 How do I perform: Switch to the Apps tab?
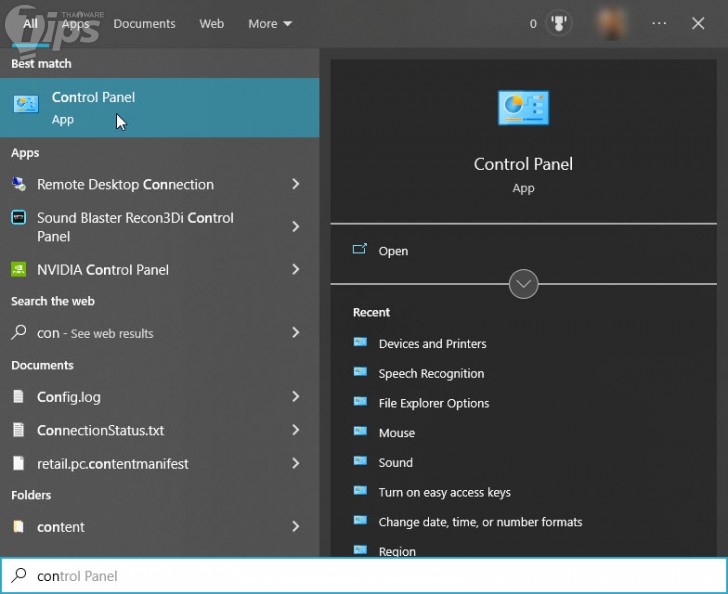(75, 24)
